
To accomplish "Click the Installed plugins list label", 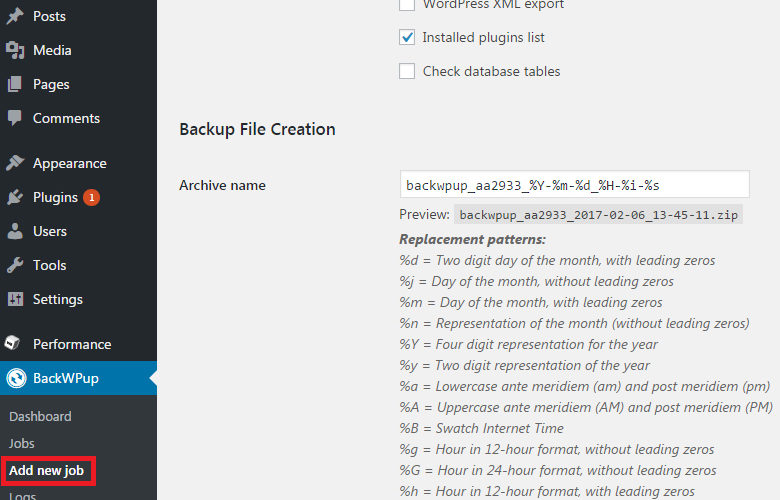I will coord(484,37).
